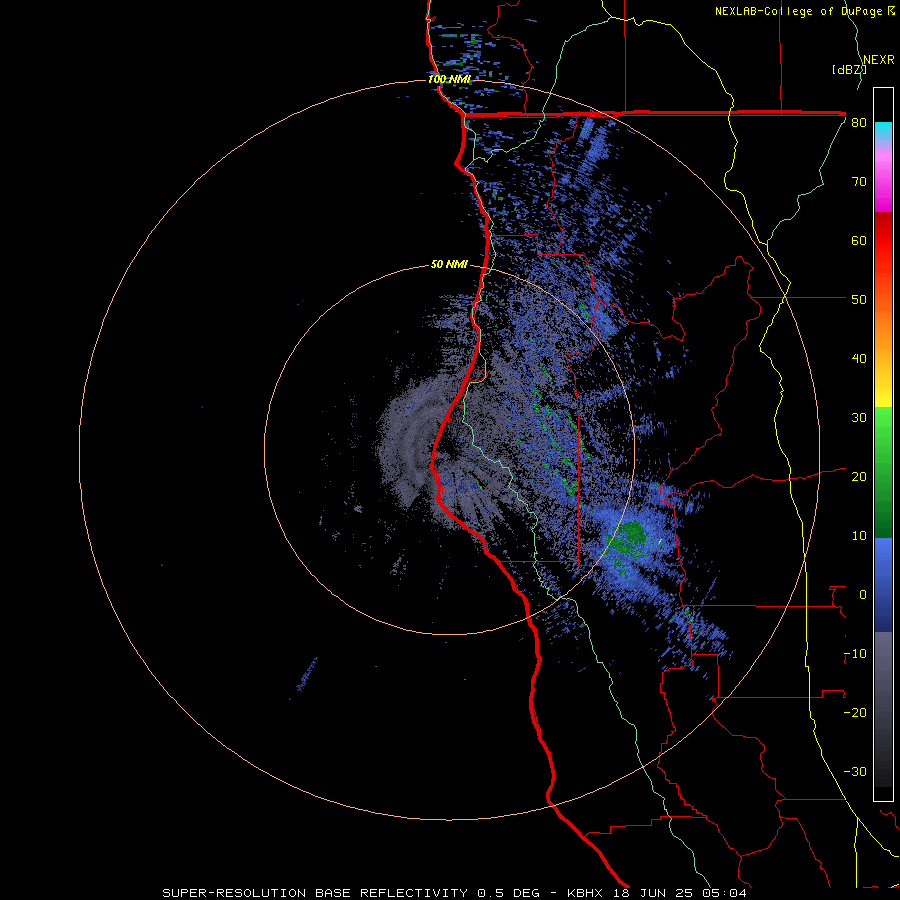Click the -10 value on the dBZ scale

[x=855, y=654]
